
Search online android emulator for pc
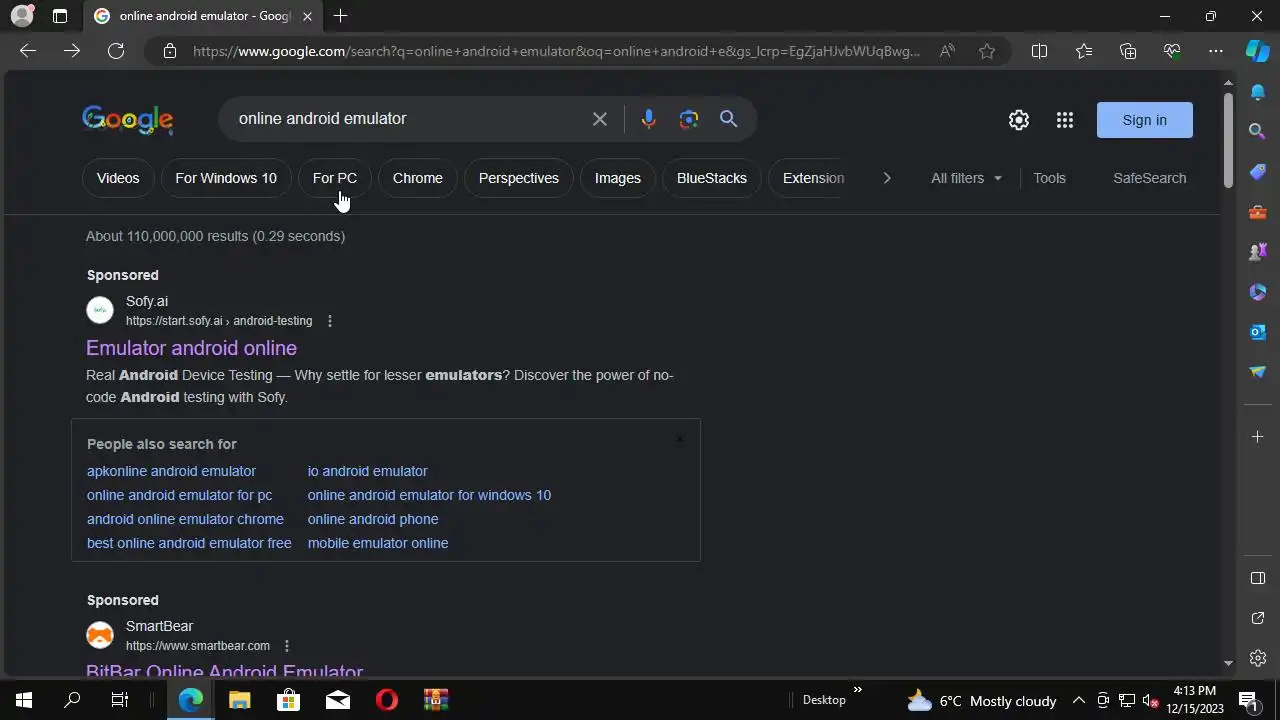[179, 495]
